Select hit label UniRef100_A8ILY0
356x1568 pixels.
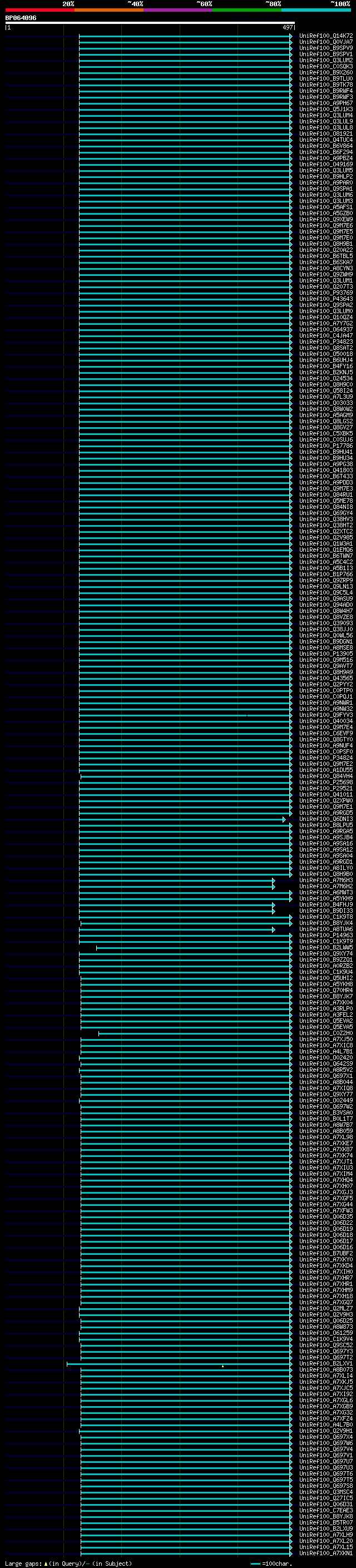click(x=326, y=868)
